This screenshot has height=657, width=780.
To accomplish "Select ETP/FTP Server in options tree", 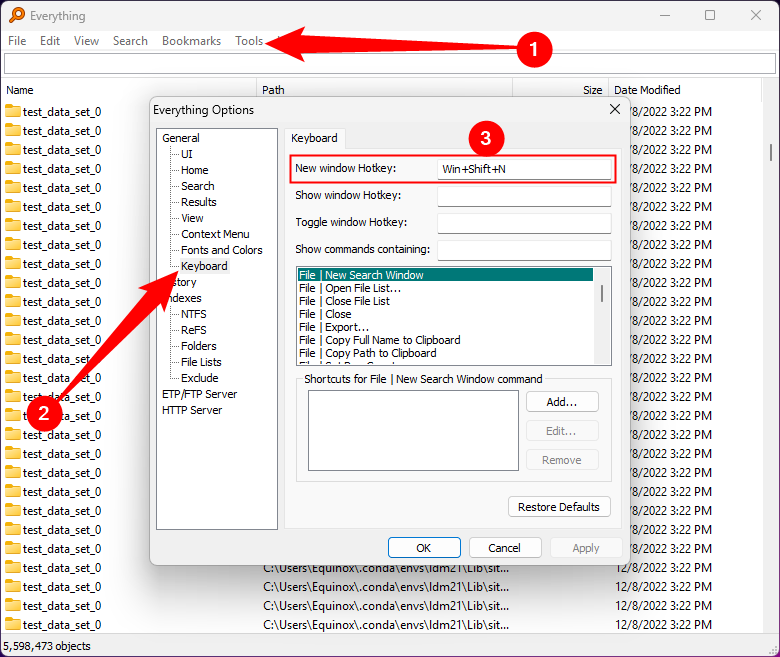I will pos(199,394).
